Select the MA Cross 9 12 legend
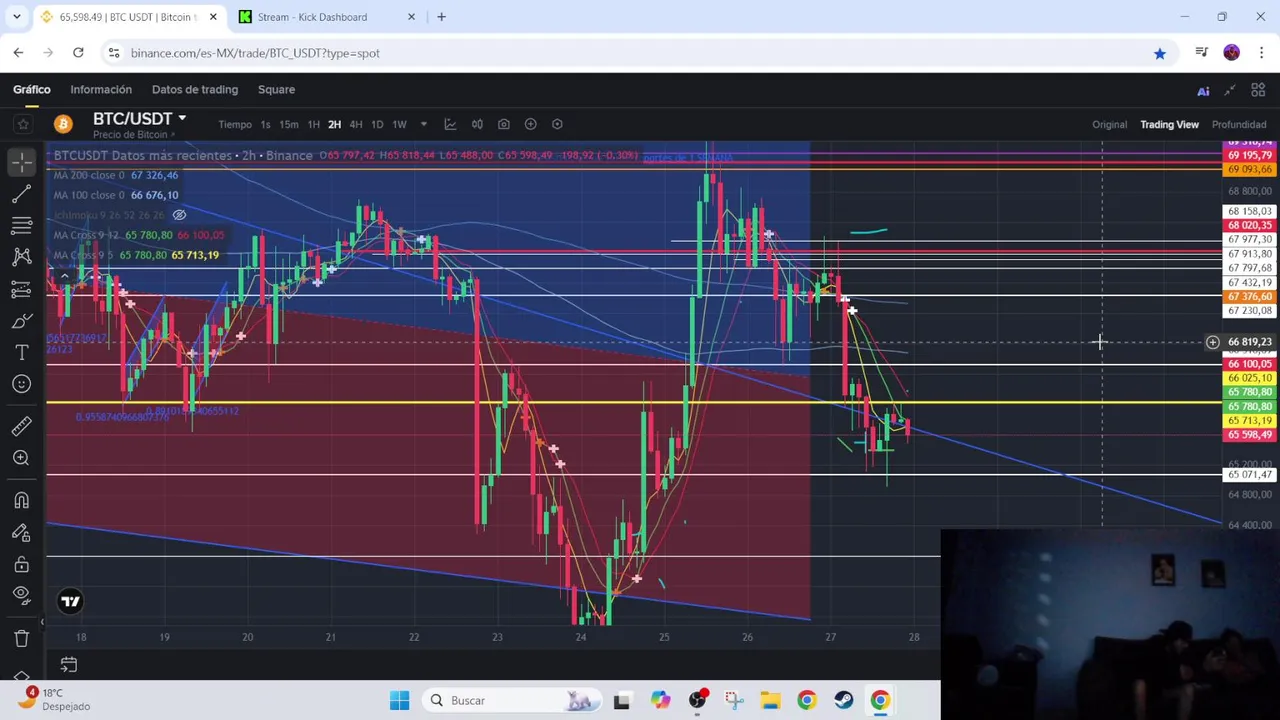Viewport: 1280px width, 720px height. pyautogui.click(x=138, y=235)
